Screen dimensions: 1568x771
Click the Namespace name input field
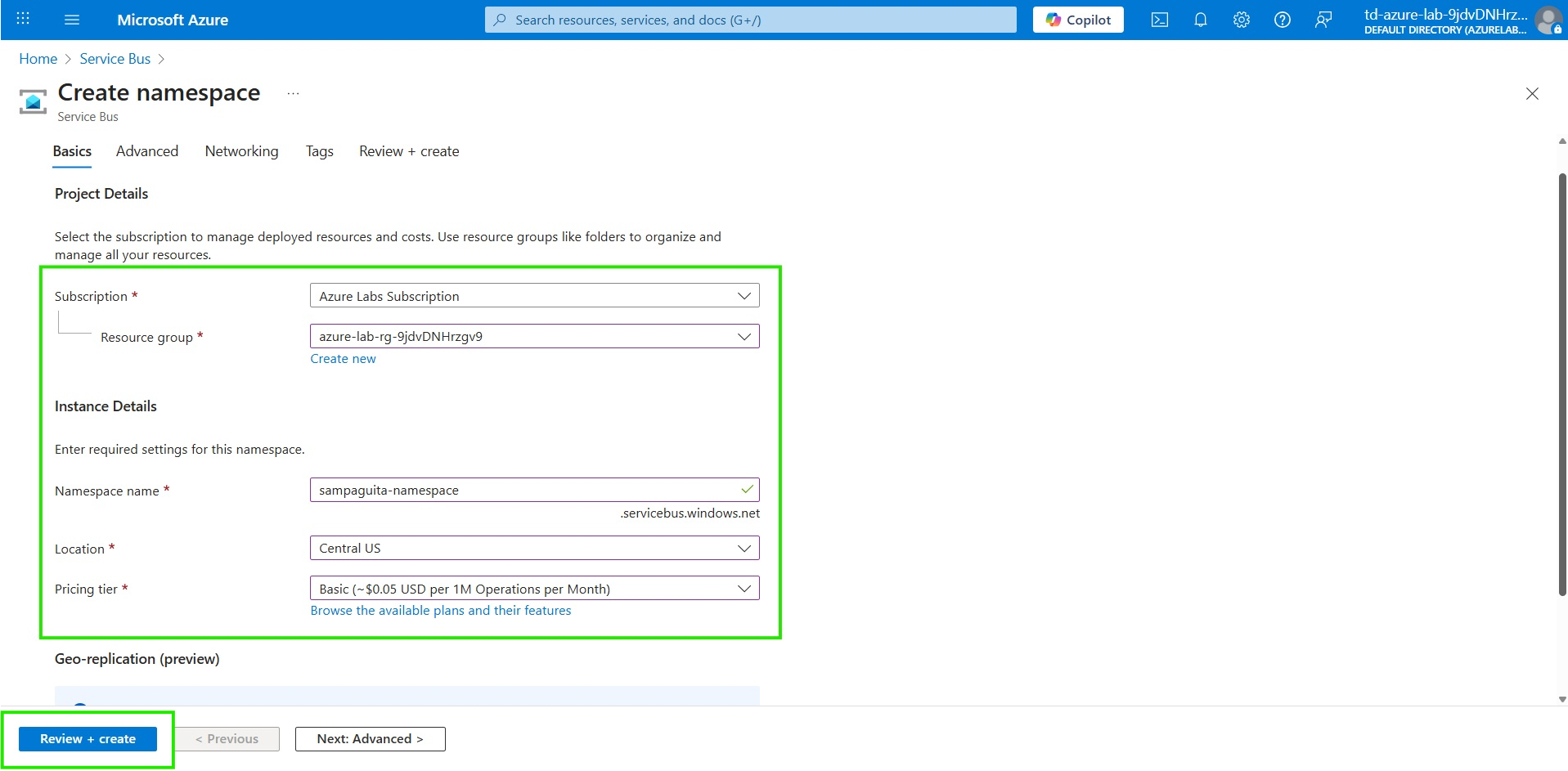tap(534, 489)
